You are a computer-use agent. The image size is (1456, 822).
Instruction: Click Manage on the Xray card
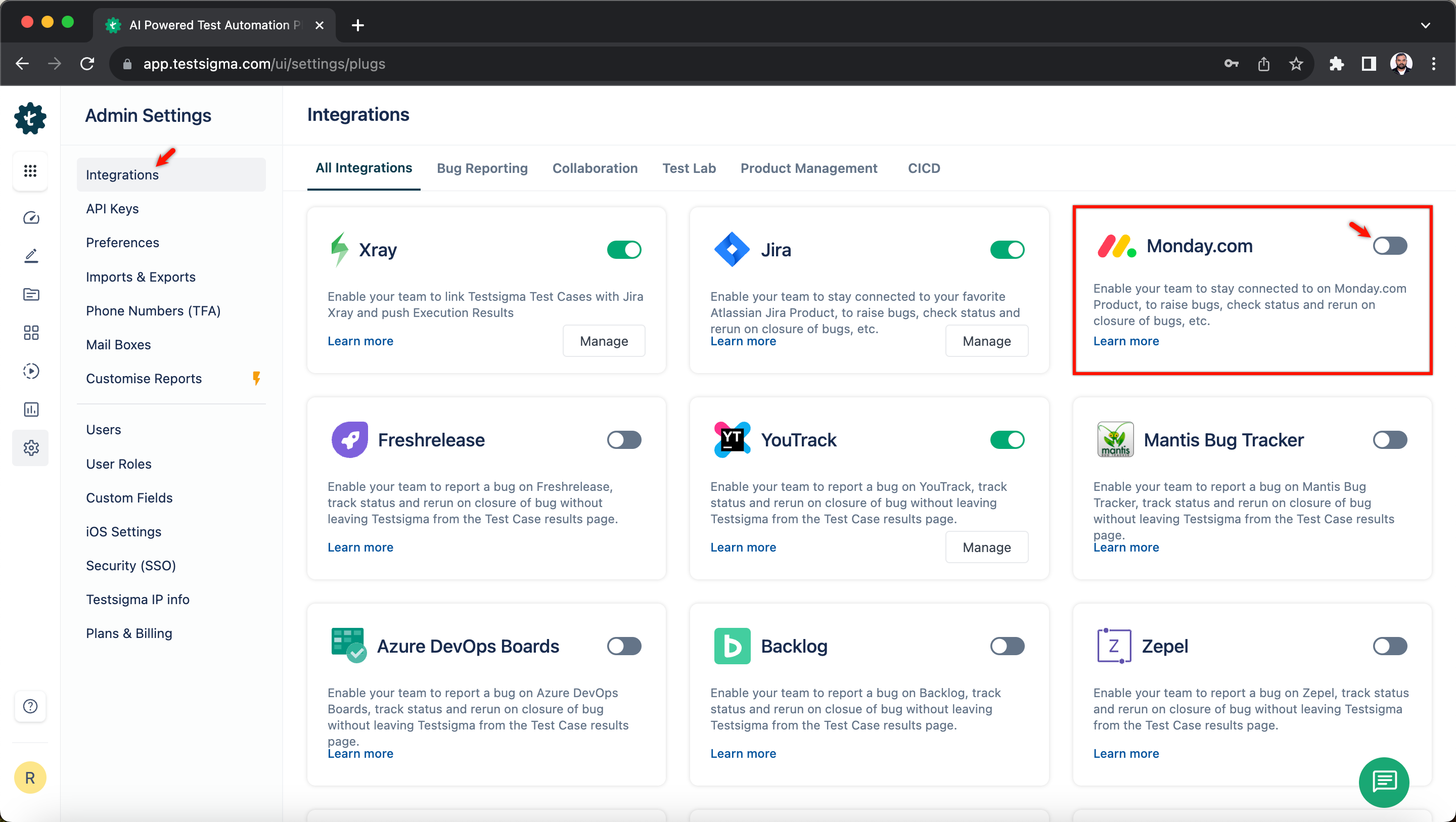604,341
